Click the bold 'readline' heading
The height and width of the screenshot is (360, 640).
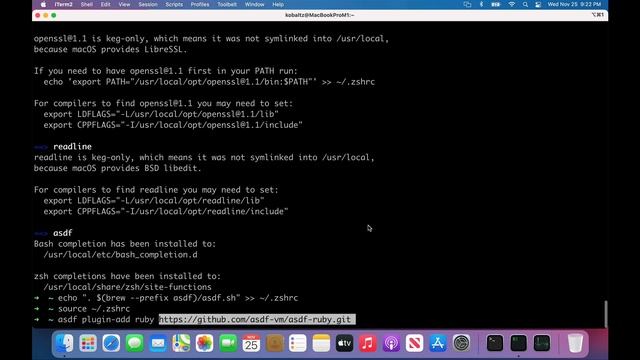[72, 147]
